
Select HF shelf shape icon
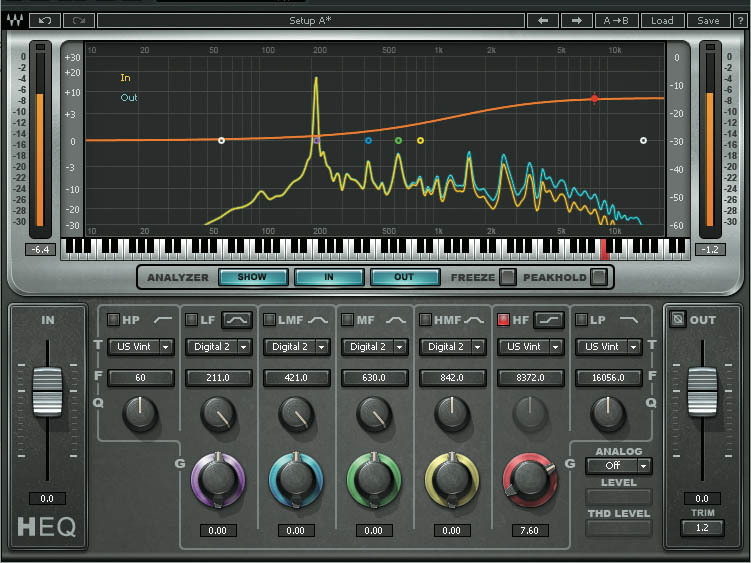coord(549,320)
